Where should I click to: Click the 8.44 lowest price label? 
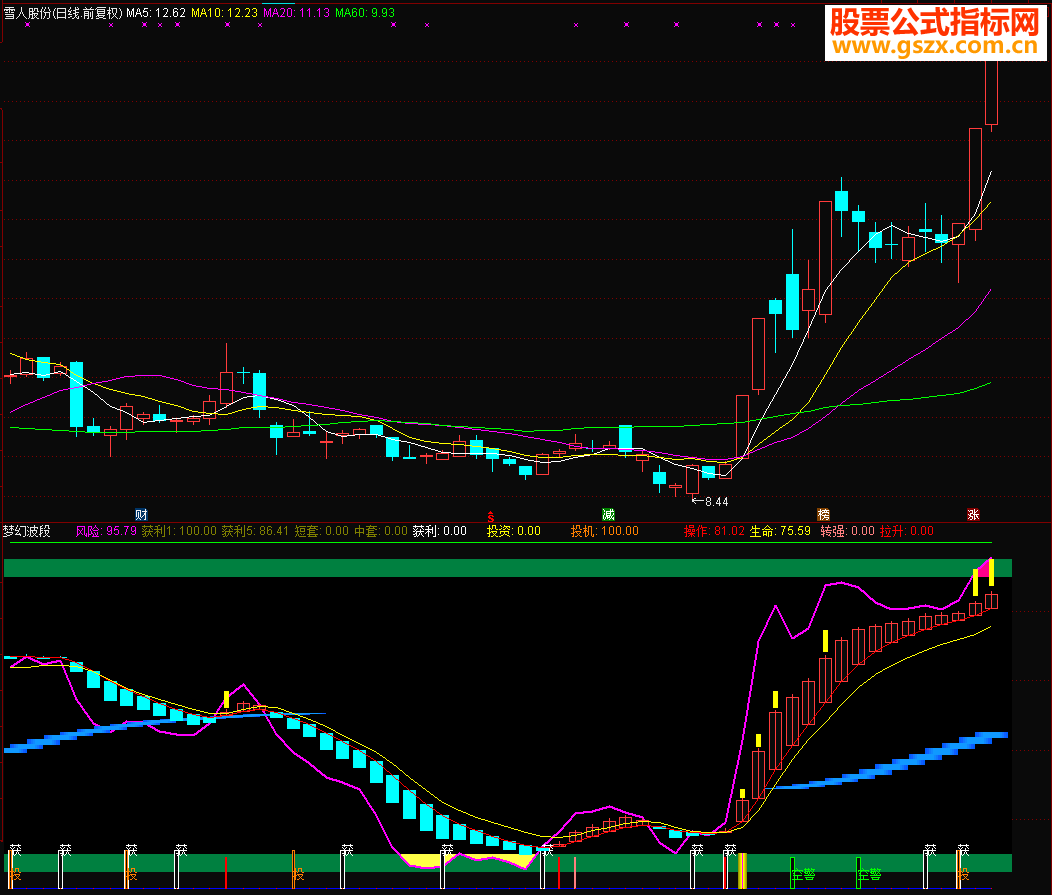716,502
